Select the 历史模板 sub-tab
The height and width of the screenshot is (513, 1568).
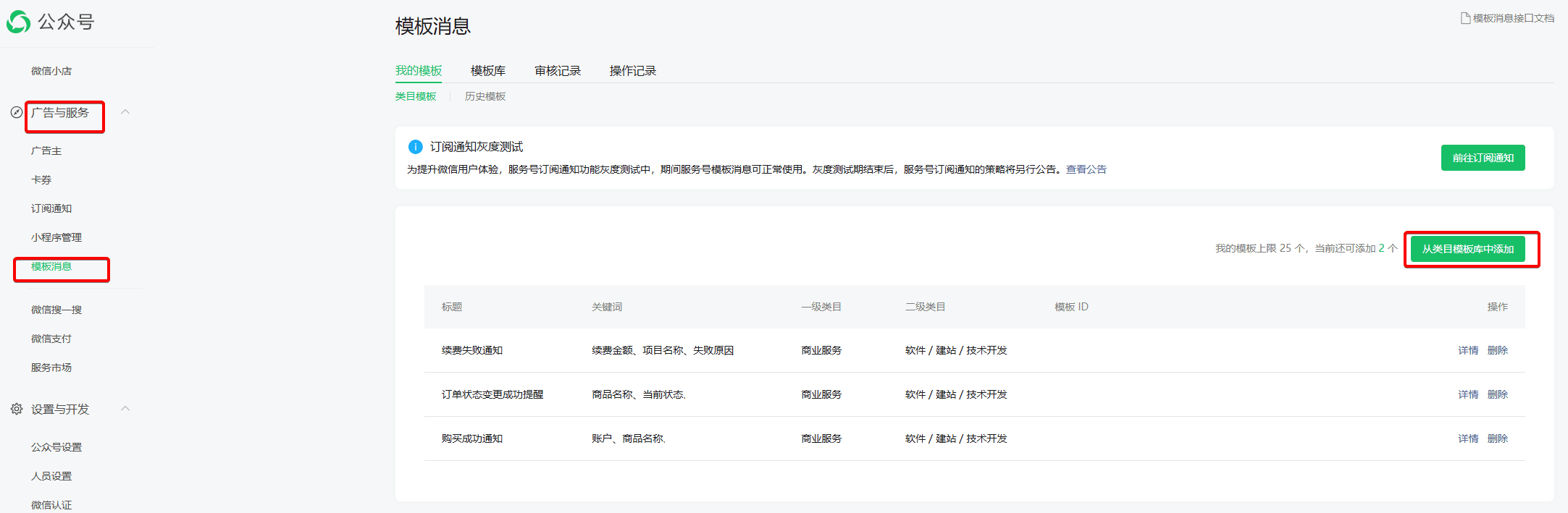tap(485, 96)
